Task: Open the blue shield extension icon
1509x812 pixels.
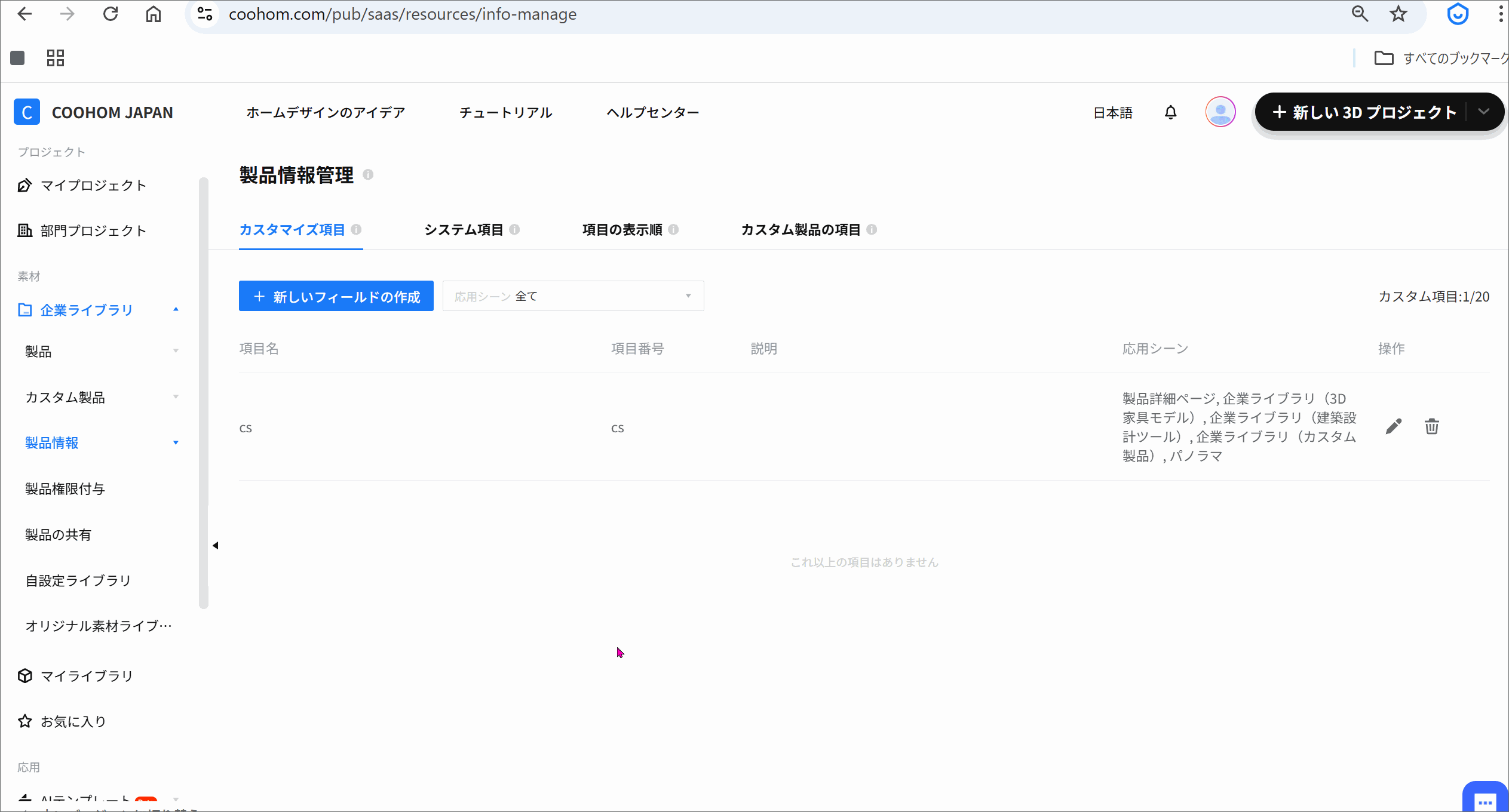Action: tap(1458, 14)
